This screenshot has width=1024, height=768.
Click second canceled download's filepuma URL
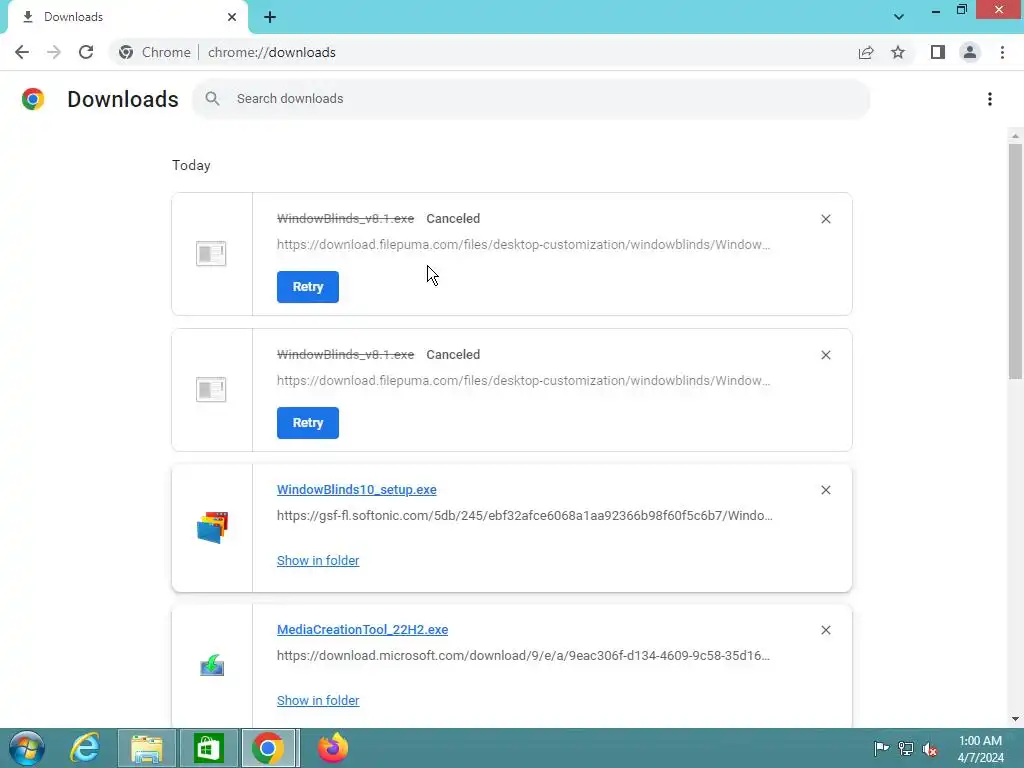[523, 380]
